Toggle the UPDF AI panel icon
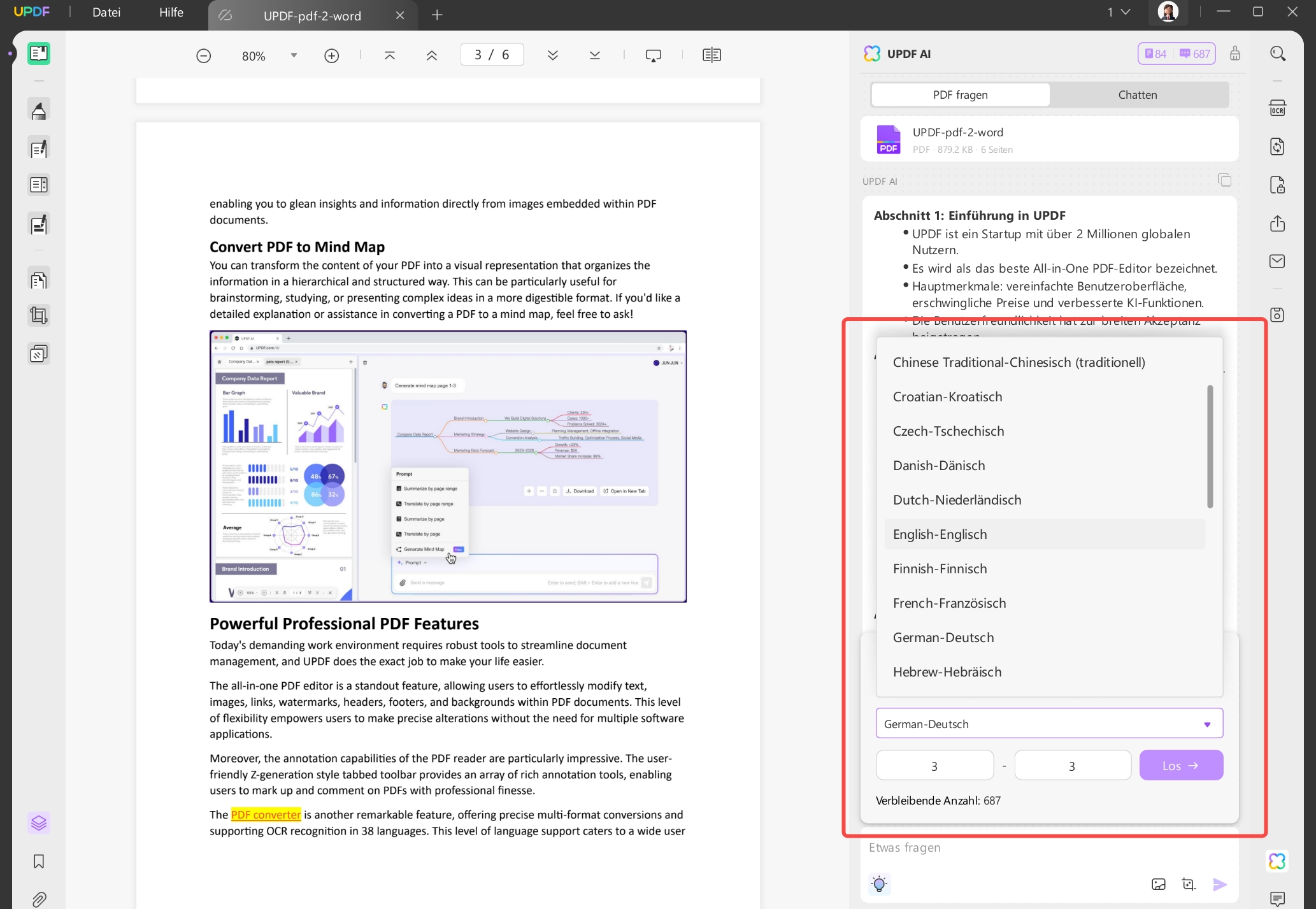 (x=1278, y=861)
